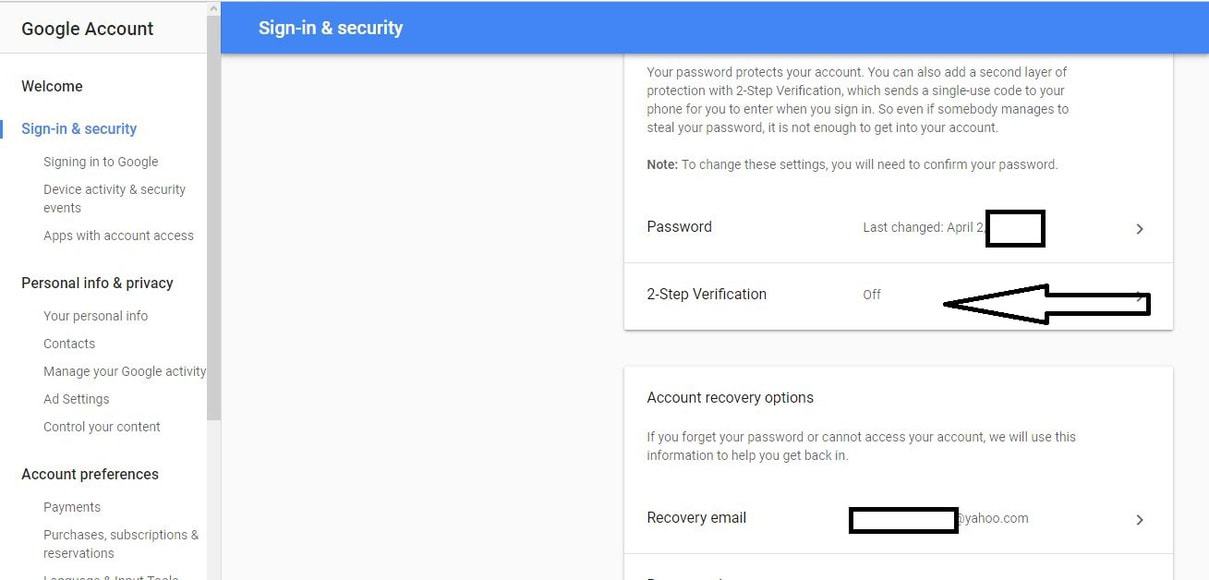View Apps with account access

tap(118, 235)
